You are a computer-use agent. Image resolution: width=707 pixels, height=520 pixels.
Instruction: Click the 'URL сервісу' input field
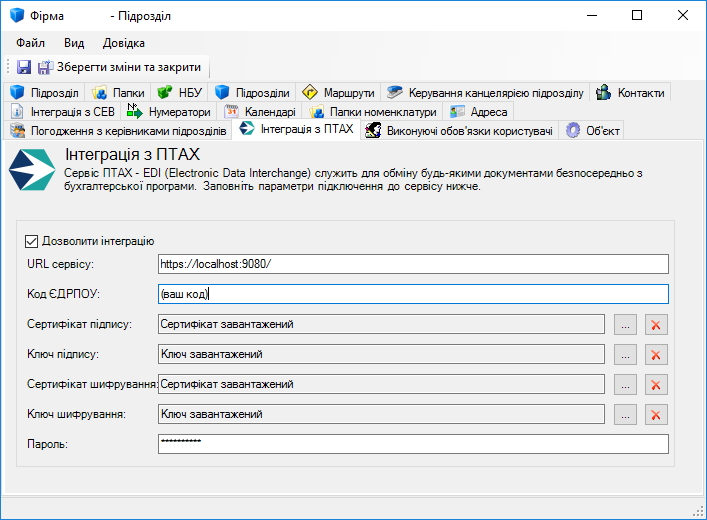click(413, 264)
